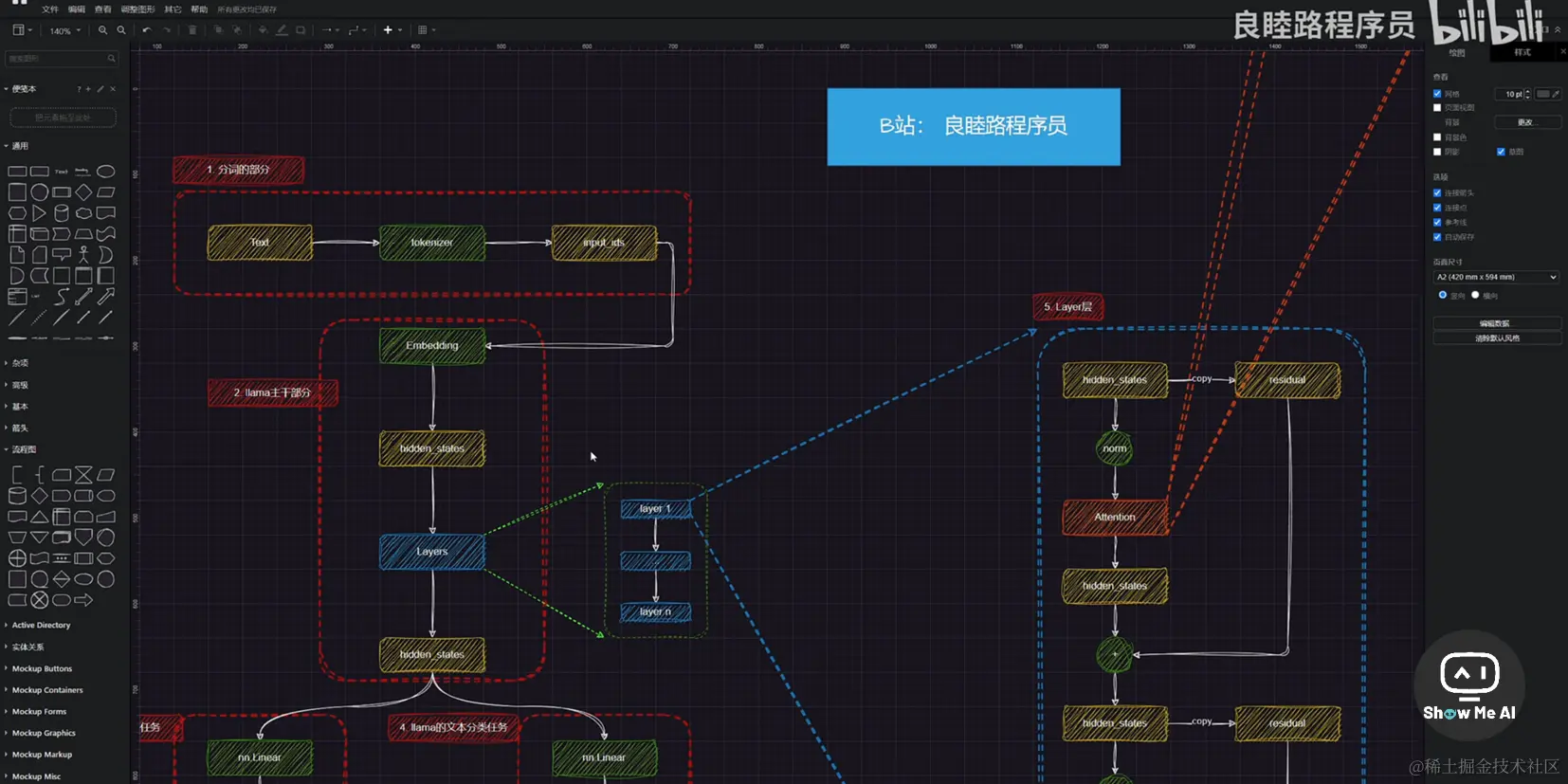Click the search icon in shapes search box
The height and width of the screenshot is (784, 1568).
pyautogui.click(x=111, y=59)
